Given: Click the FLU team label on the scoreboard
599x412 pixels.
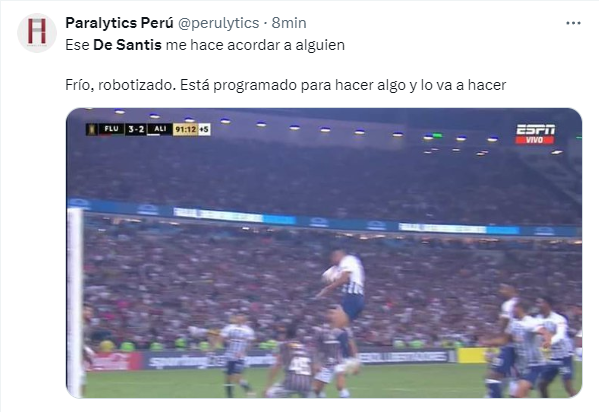Looking at the screenshot, I should pos(111,129).
